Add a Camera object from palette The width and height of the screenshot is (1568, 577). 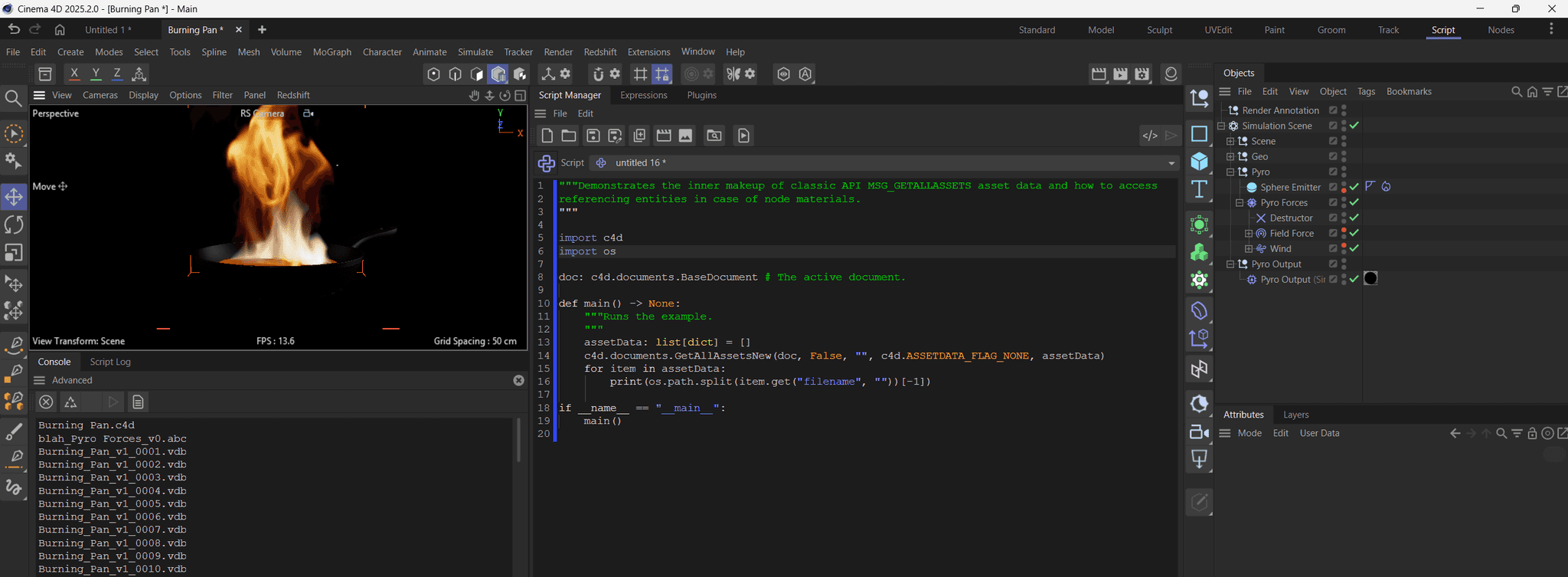(1199, 432)
